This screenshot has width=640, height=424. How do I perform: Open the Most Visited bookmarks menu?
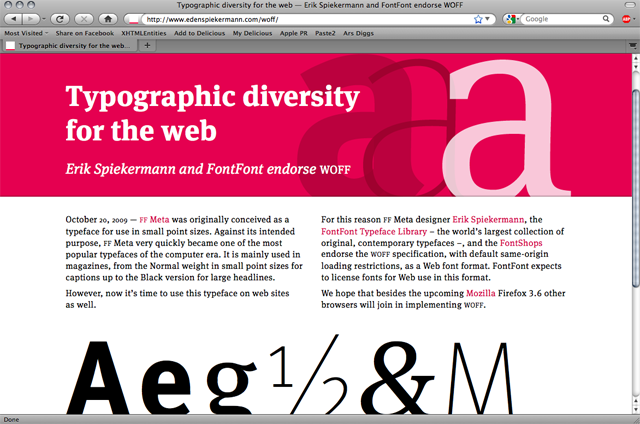[26, 33]
